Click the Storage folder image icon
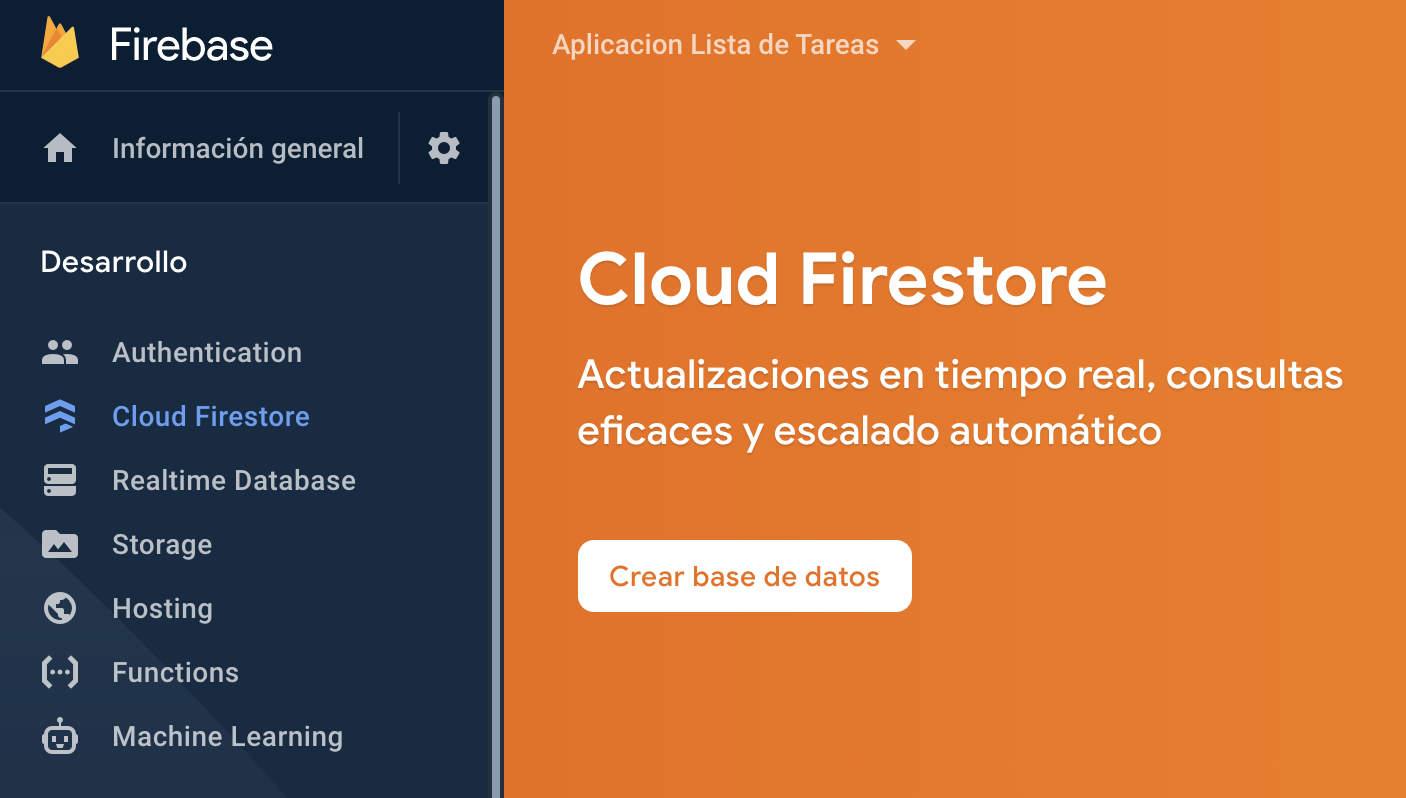Viewport: 1406px width, 798px height. pyautogui.click(x=60, y=544)
